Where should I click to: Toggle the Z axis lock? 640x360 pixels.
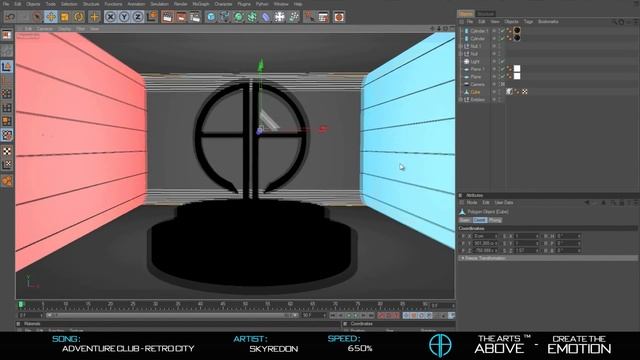coord(138,17)
